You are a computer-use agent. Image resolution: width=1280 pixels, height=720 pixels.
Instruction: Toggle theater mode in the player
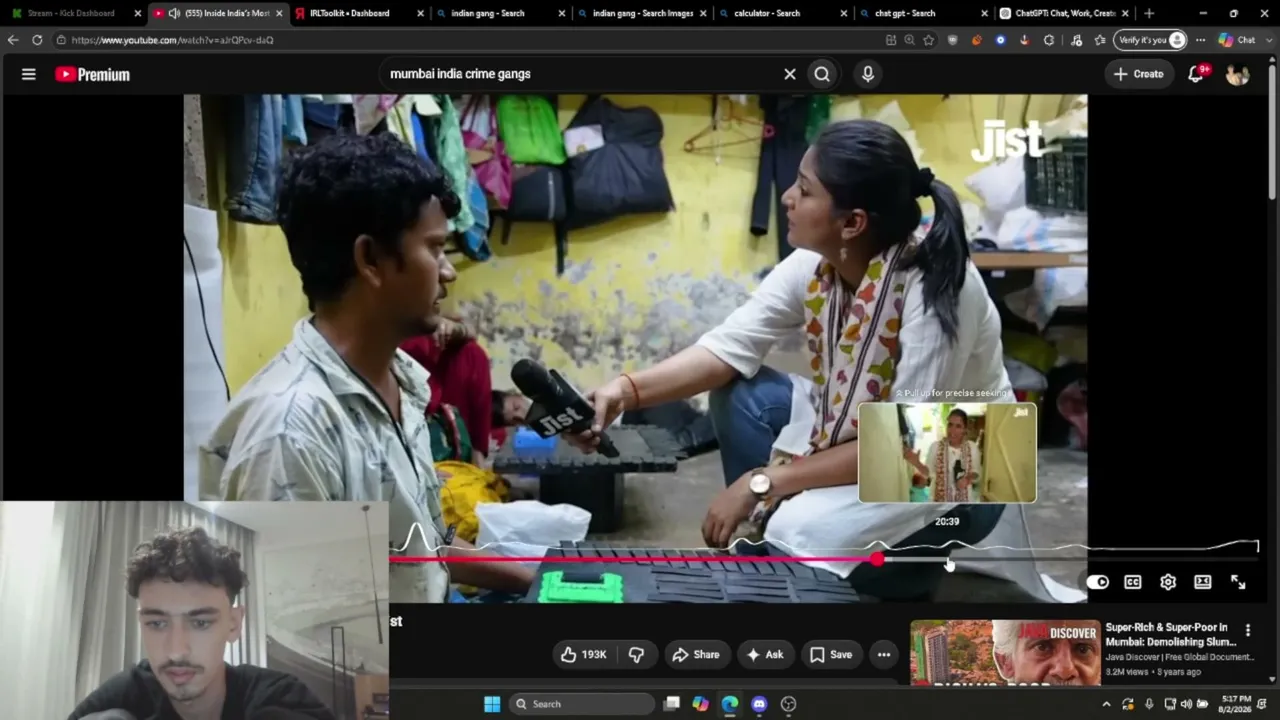[1203, 582]
